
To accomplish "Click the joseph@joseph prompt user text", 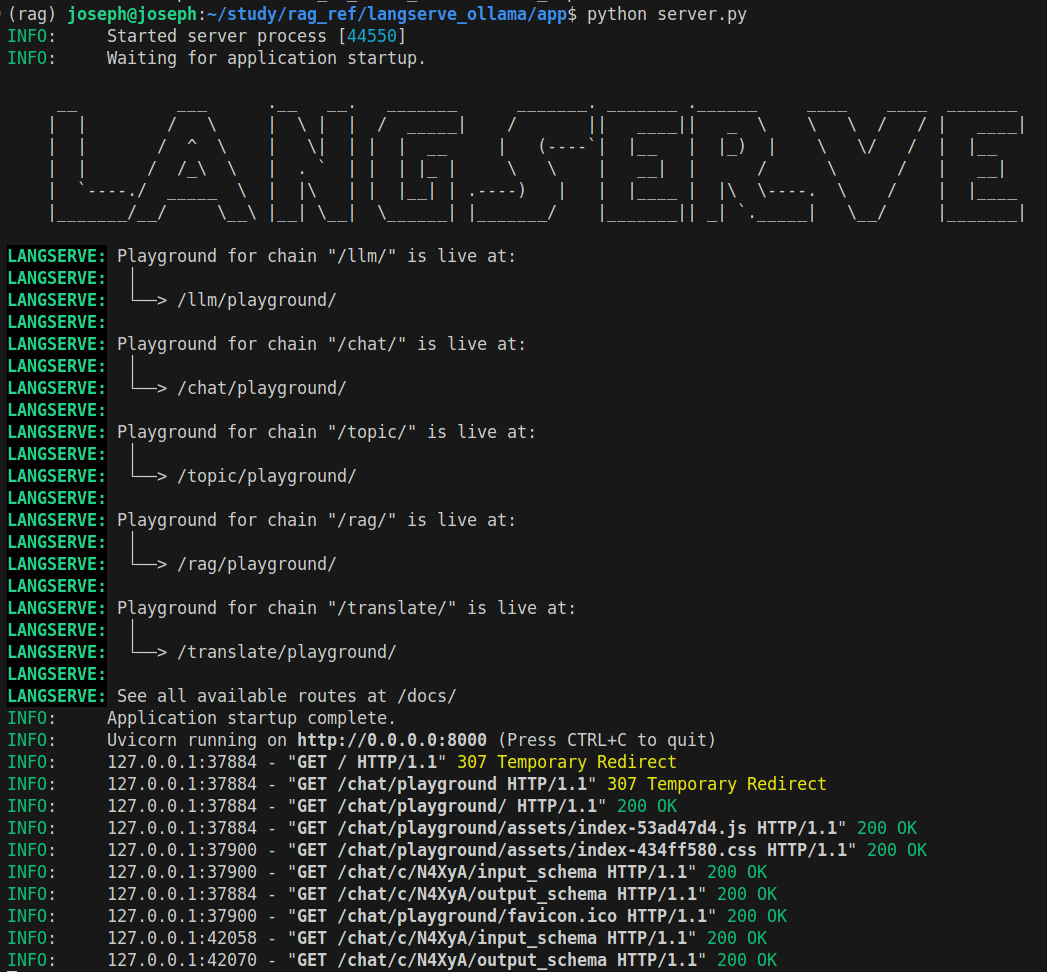I will [x=133, y=14].
